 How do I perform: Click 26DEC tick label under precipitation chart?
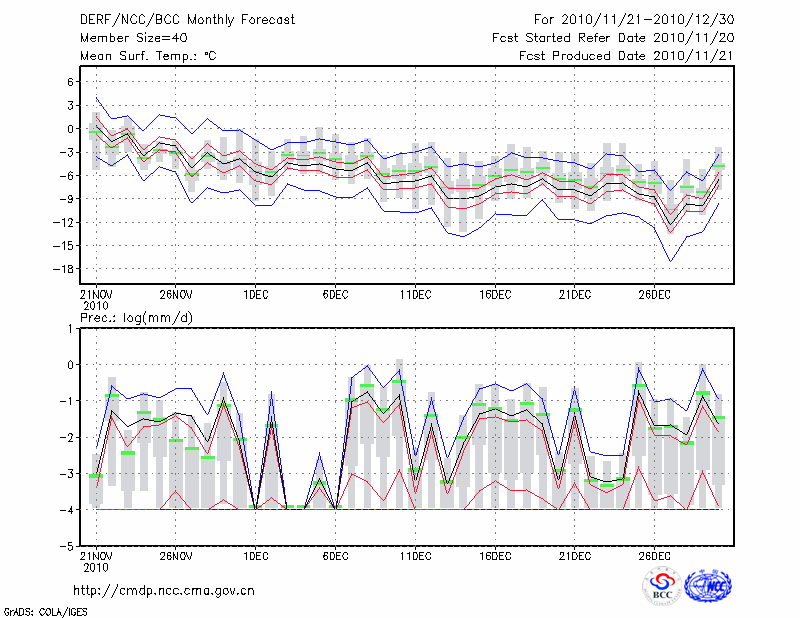655,555
